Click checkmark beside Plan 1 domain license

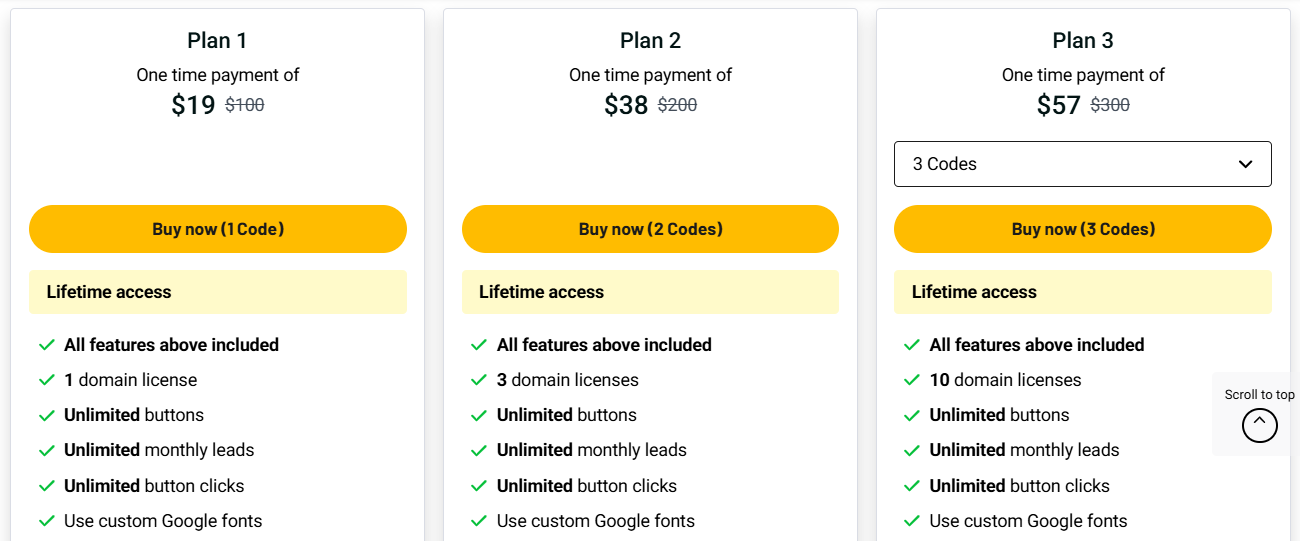(46, 380)
